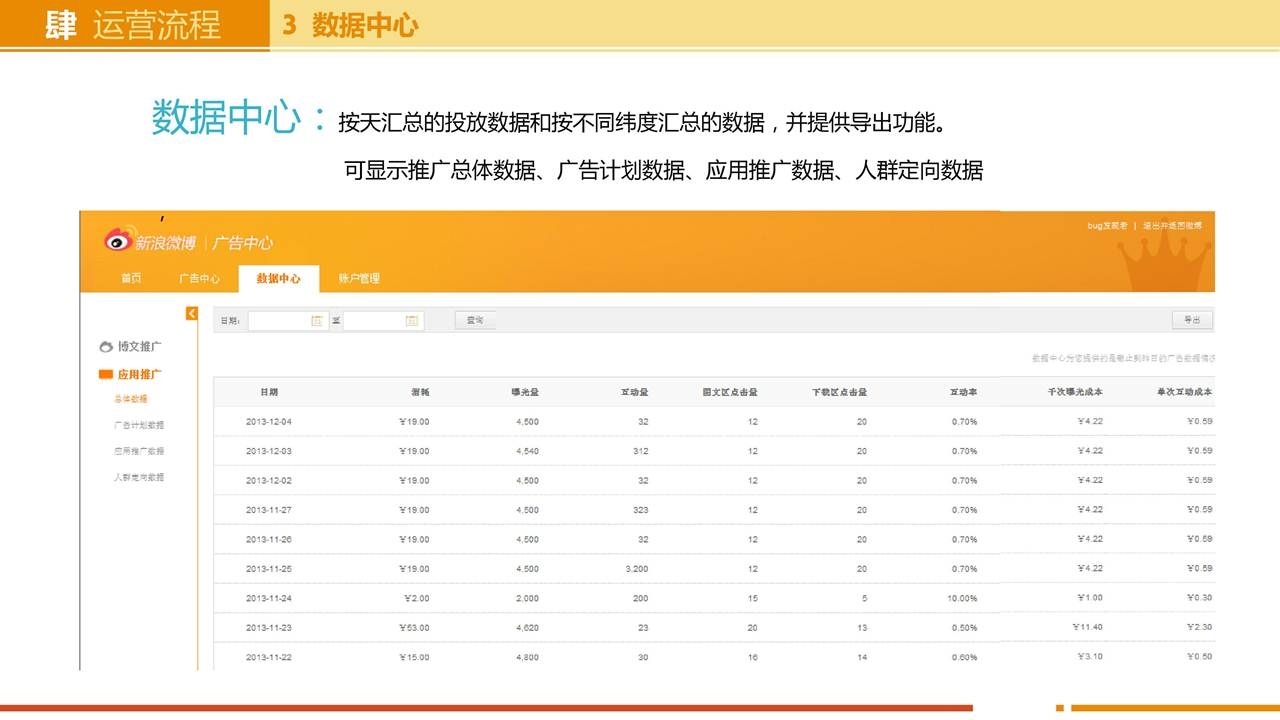Viewport: 1280px width, 720px height.
Task: Click the 退出并返回微博 logout link
Action: (1173, 226)
